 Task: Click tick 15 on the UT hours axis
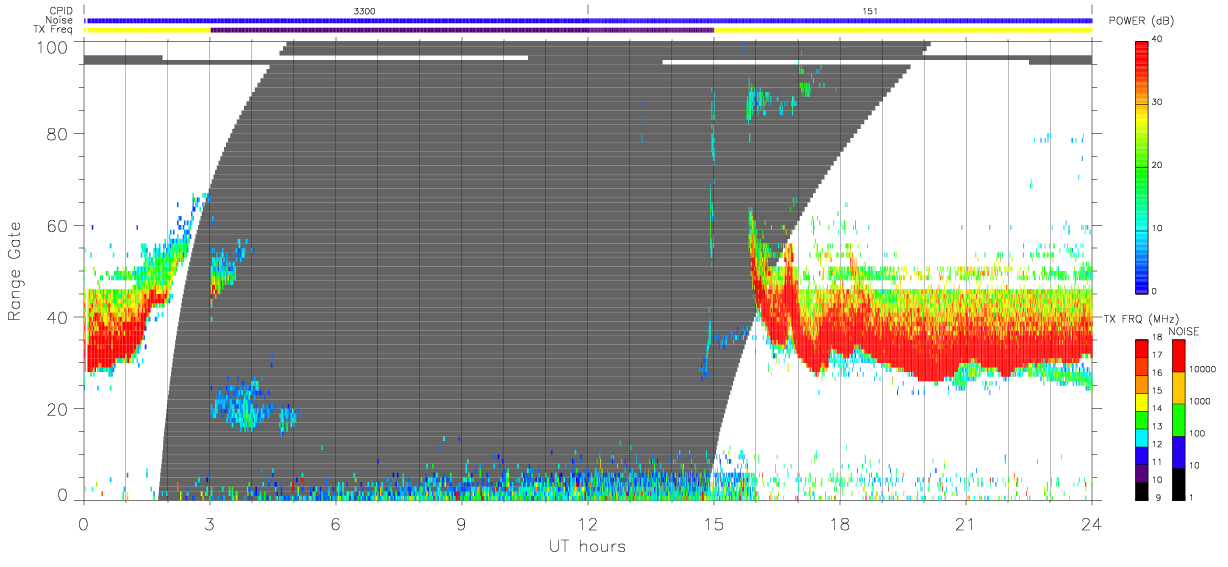714,523
